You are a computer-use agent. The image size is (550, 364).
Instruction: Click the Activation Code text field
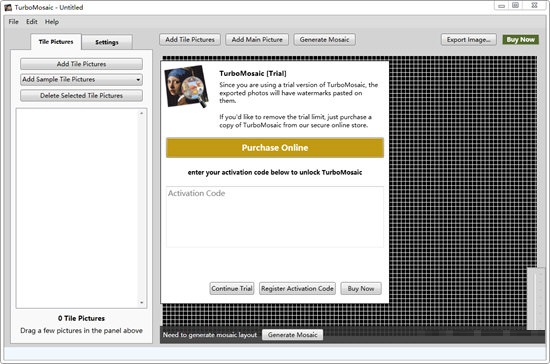tap(275, 217)
